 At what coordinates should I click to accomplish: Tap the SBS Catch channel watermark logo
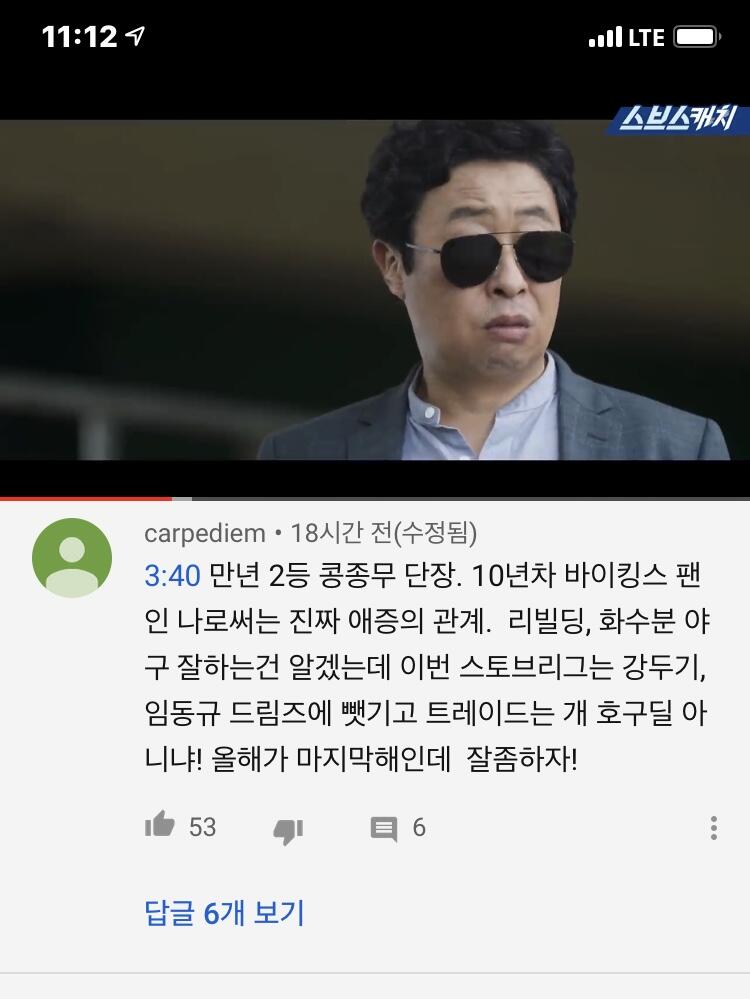(677, 119)
